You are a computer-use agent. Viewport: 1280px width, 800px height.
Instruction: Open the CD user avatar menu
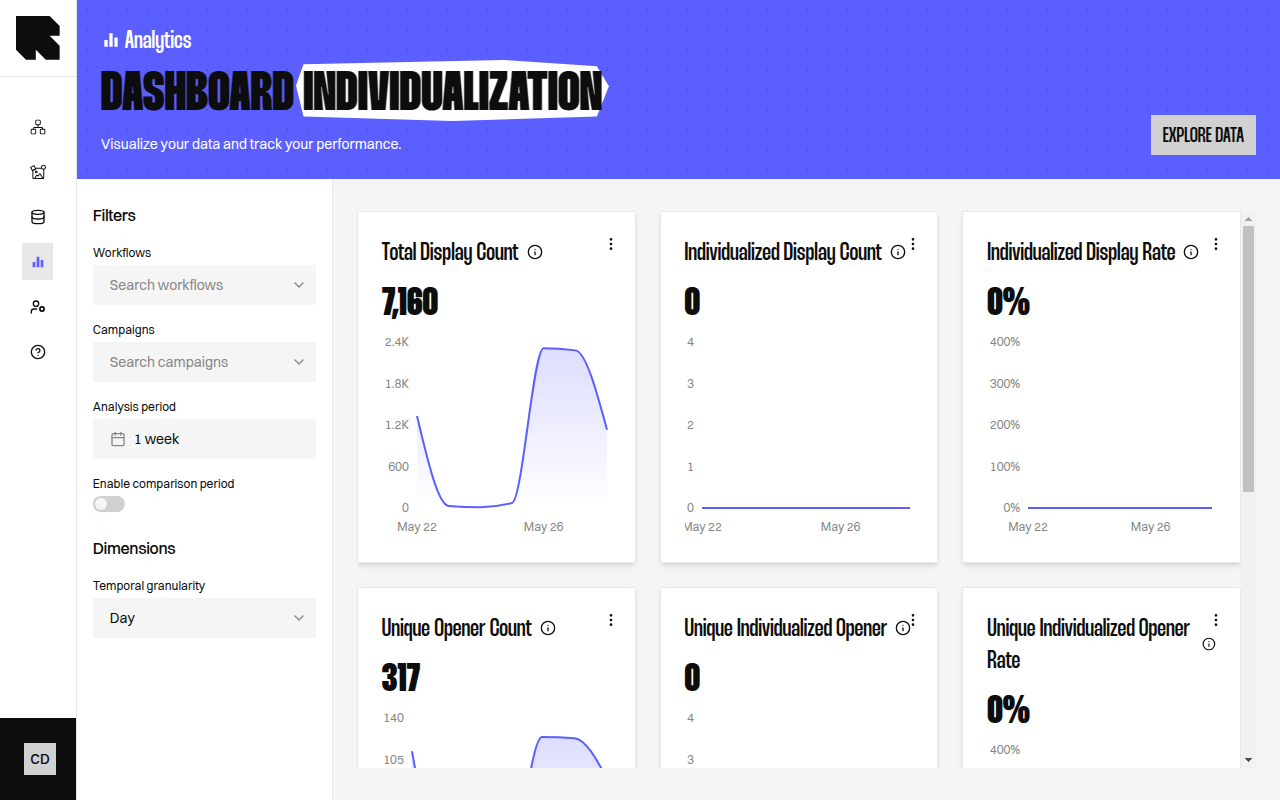click(x=40, y=759)
